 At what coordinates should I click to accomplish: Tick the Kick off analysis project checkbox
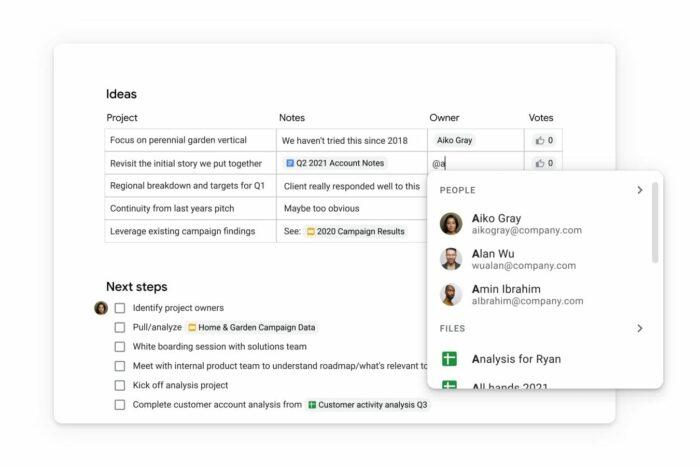(x=120, y=385)
